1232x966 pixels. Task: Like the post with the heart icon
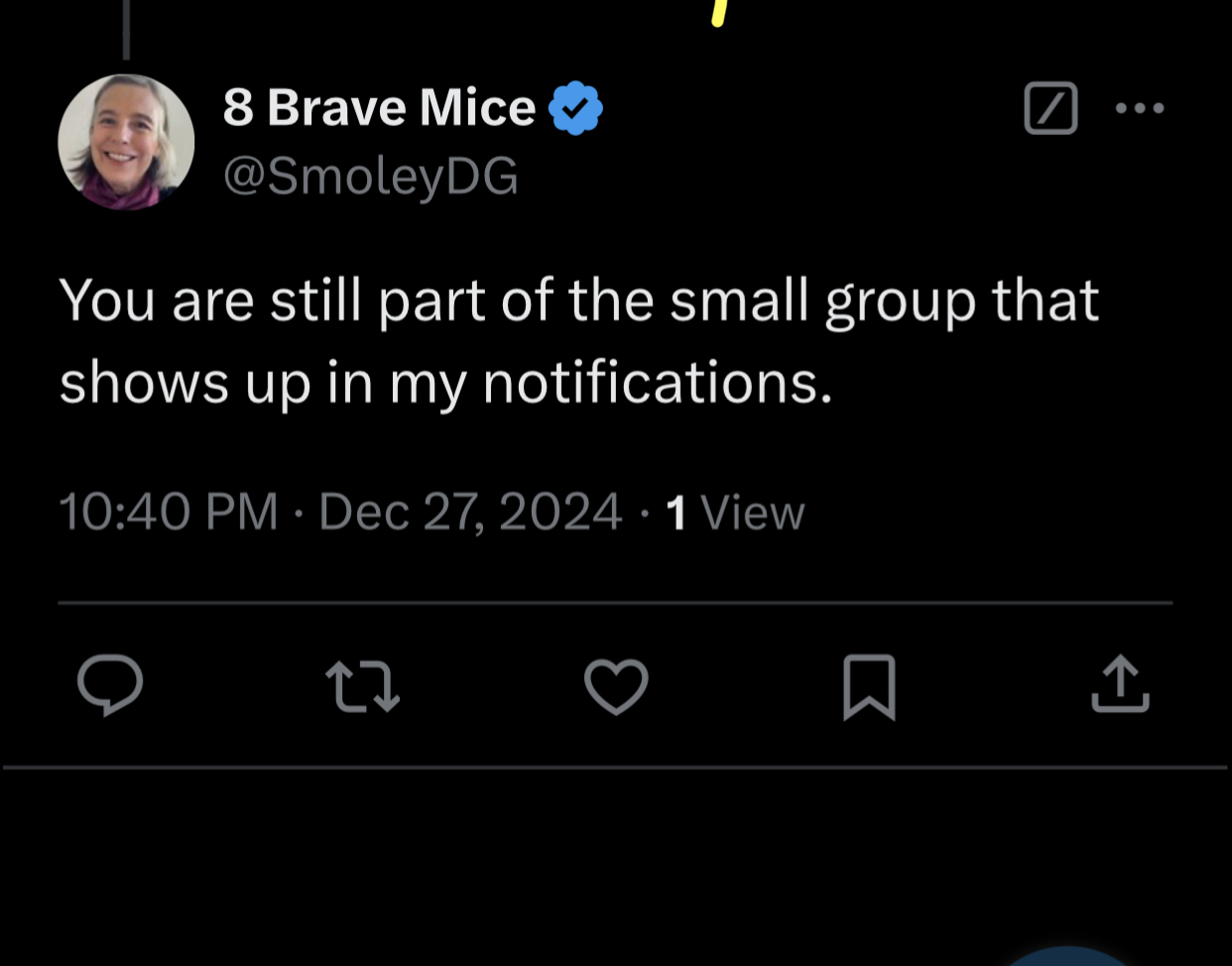coord(616,686)
